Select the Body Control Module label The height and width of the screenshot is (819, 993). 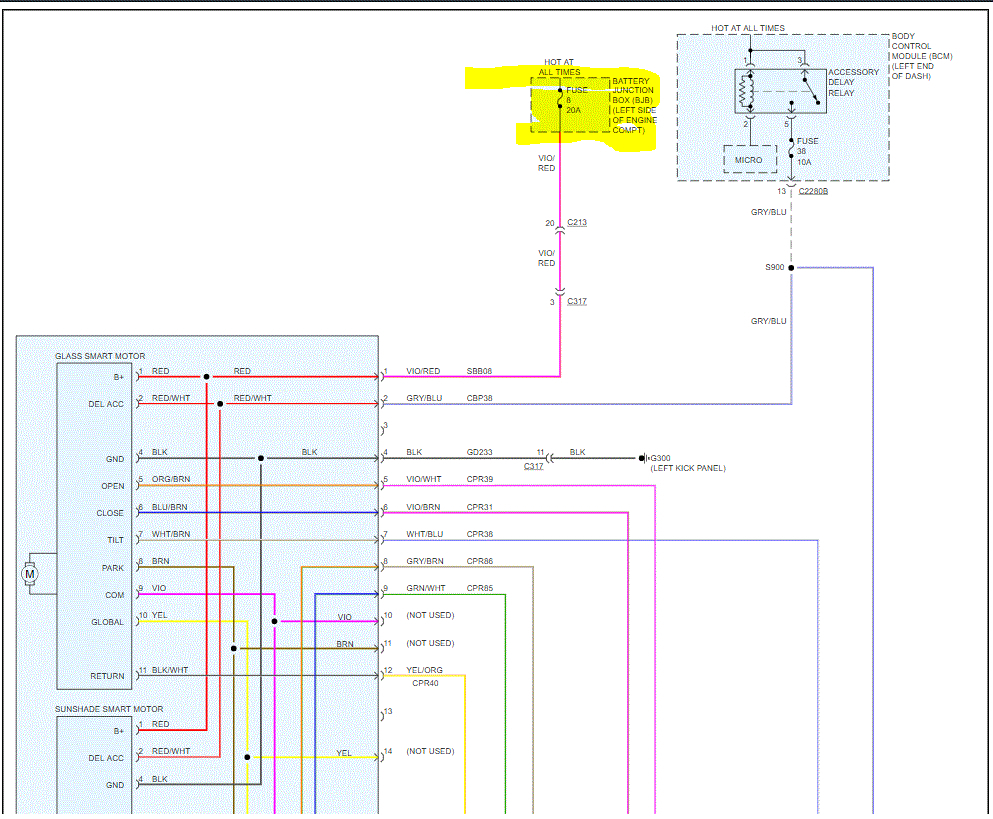point(919,56)
